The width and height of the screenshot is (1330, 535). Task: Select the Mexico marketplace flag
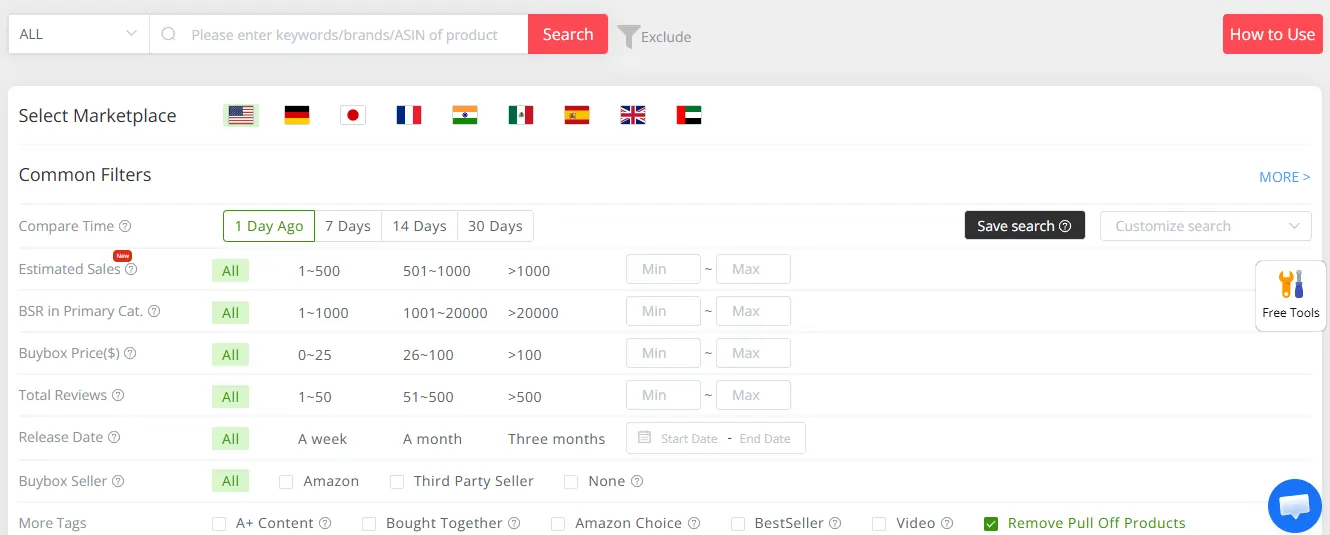(521, 115)
